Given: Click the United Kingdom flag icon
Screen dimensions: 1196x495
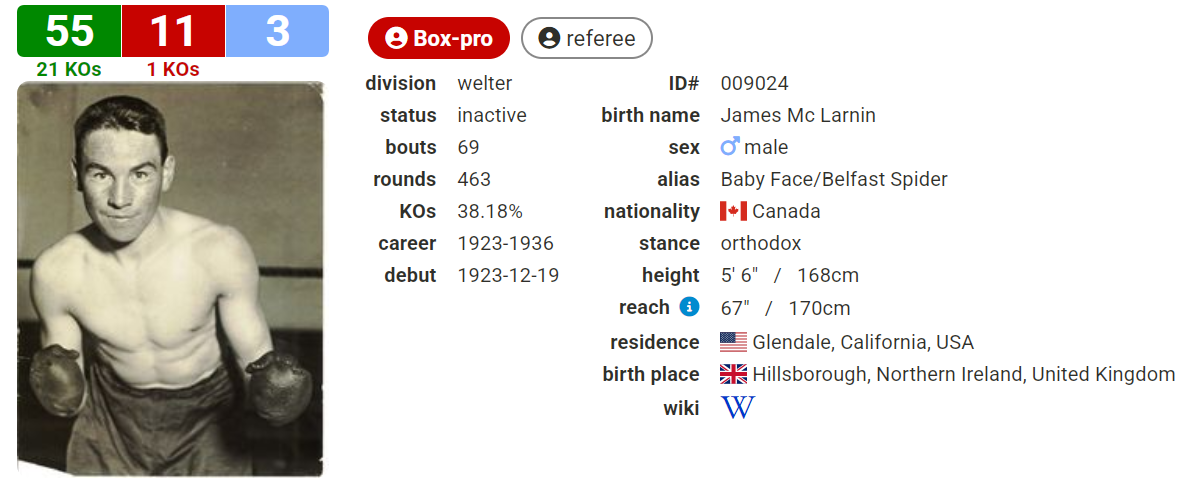Looking at the screenshot, I should 733,374.
